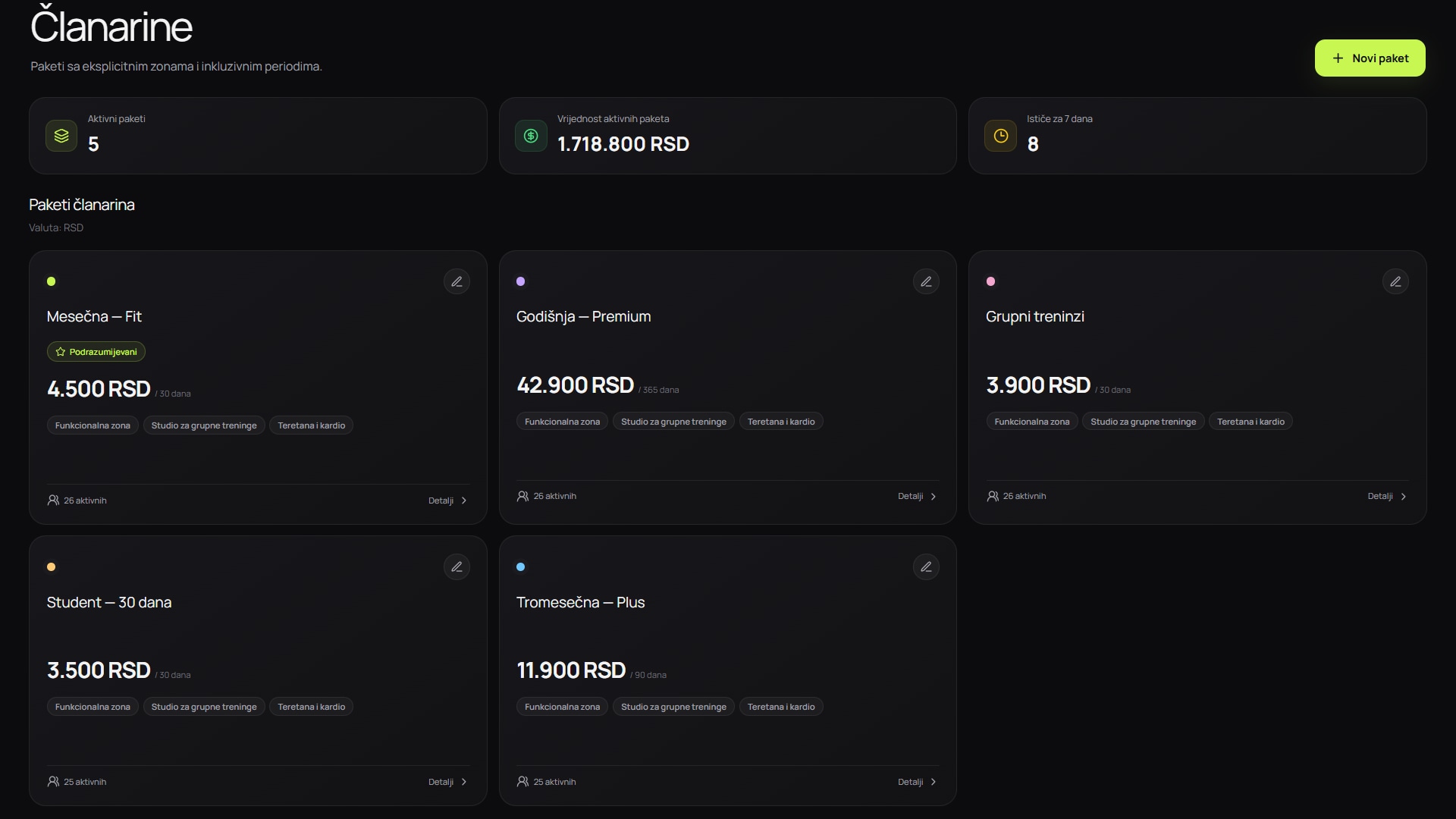Viewport: 1456px width, 819px height.
Task: Click the members icon on Student — 30 dana card
Action: pos(53,782)
